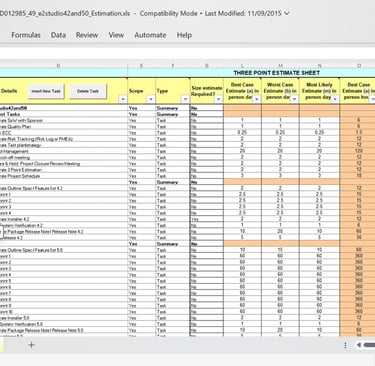Select the Installer 4.2 task cell

click(64, 219)
